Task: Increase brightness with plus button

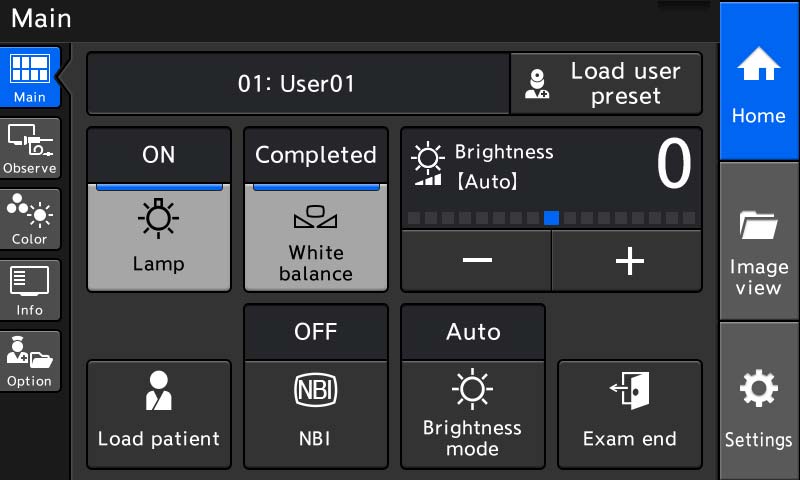Action: tap(628, 261)
